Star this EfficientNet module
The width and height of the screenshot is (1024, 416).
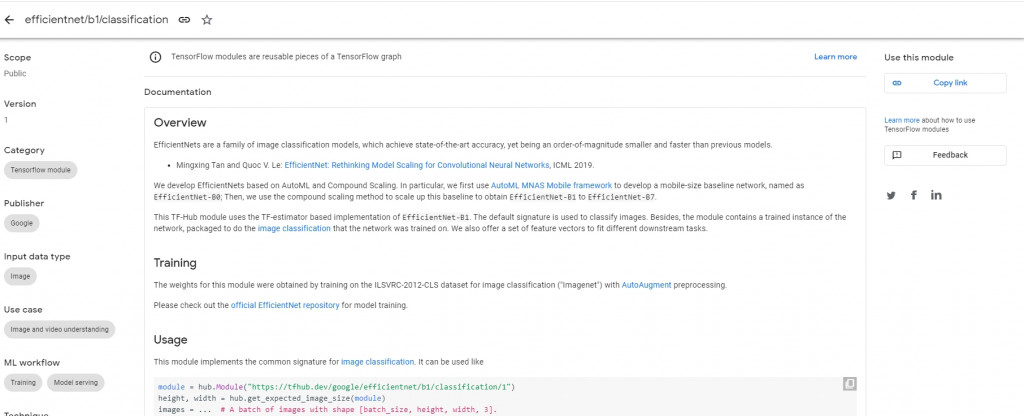pos(207,19)
